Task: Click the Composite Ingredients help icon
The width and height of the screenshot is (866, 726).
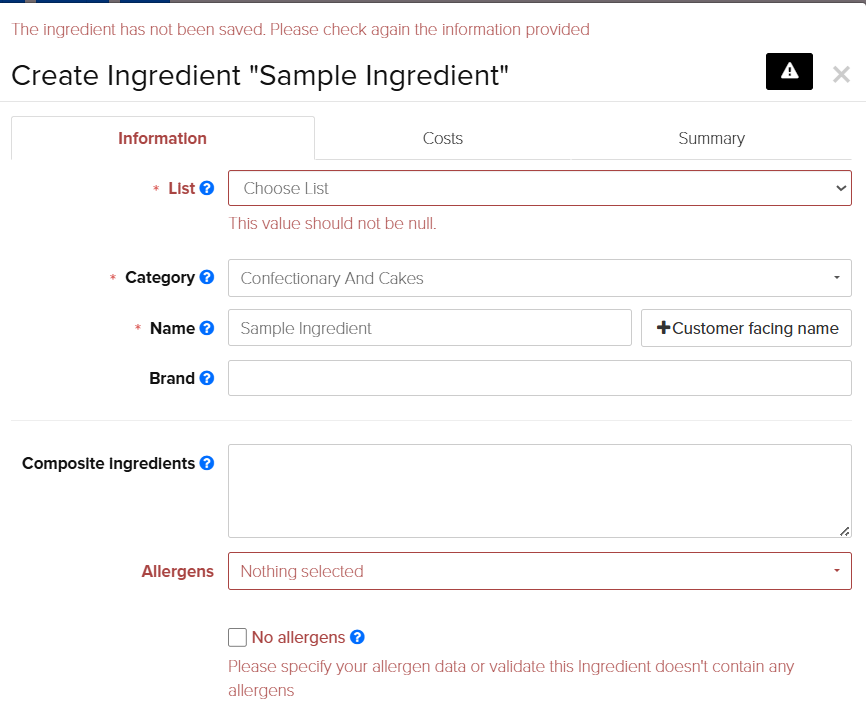Action: pos(207,463)
